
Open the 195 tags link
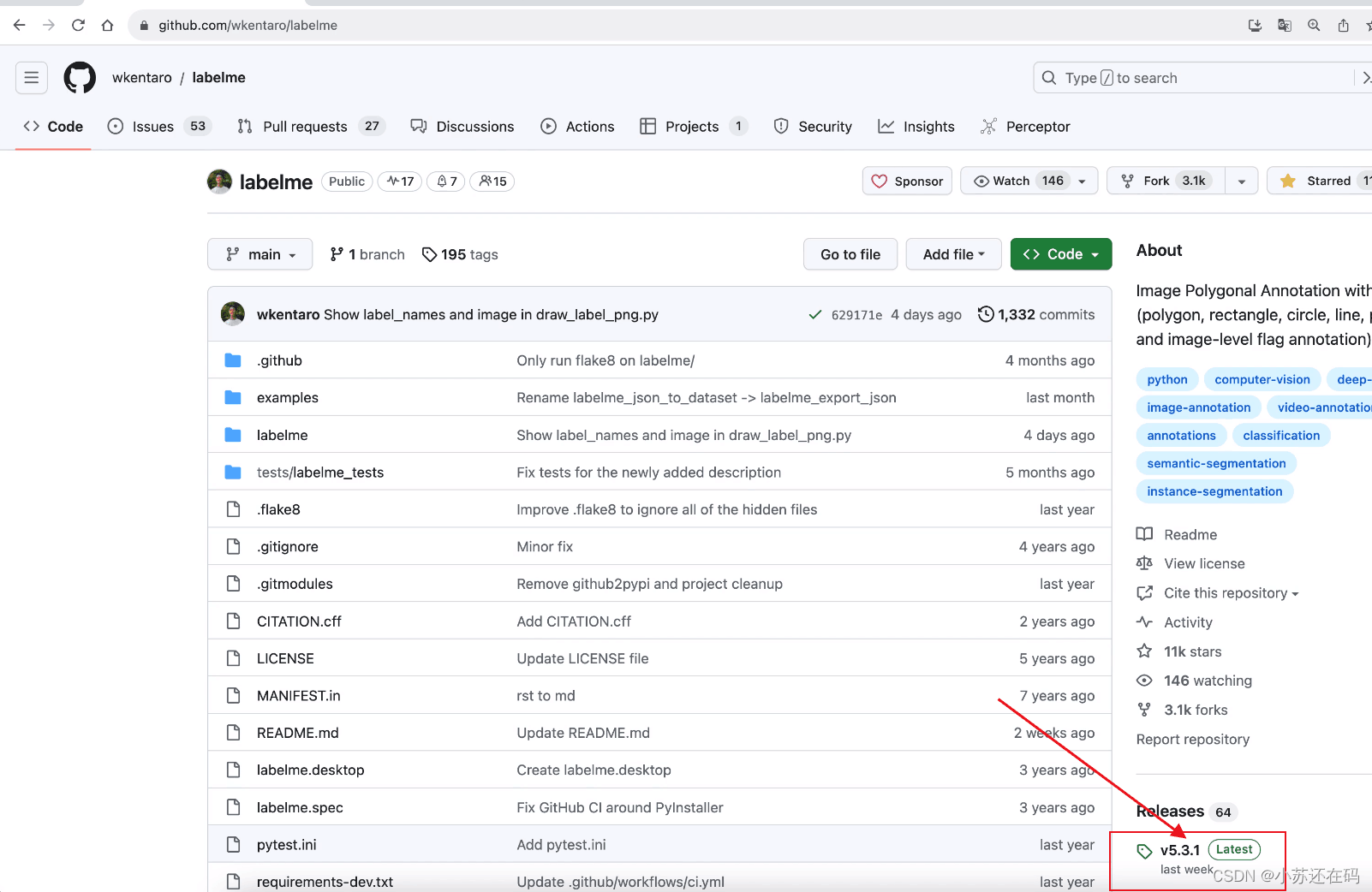coord(460,254)
